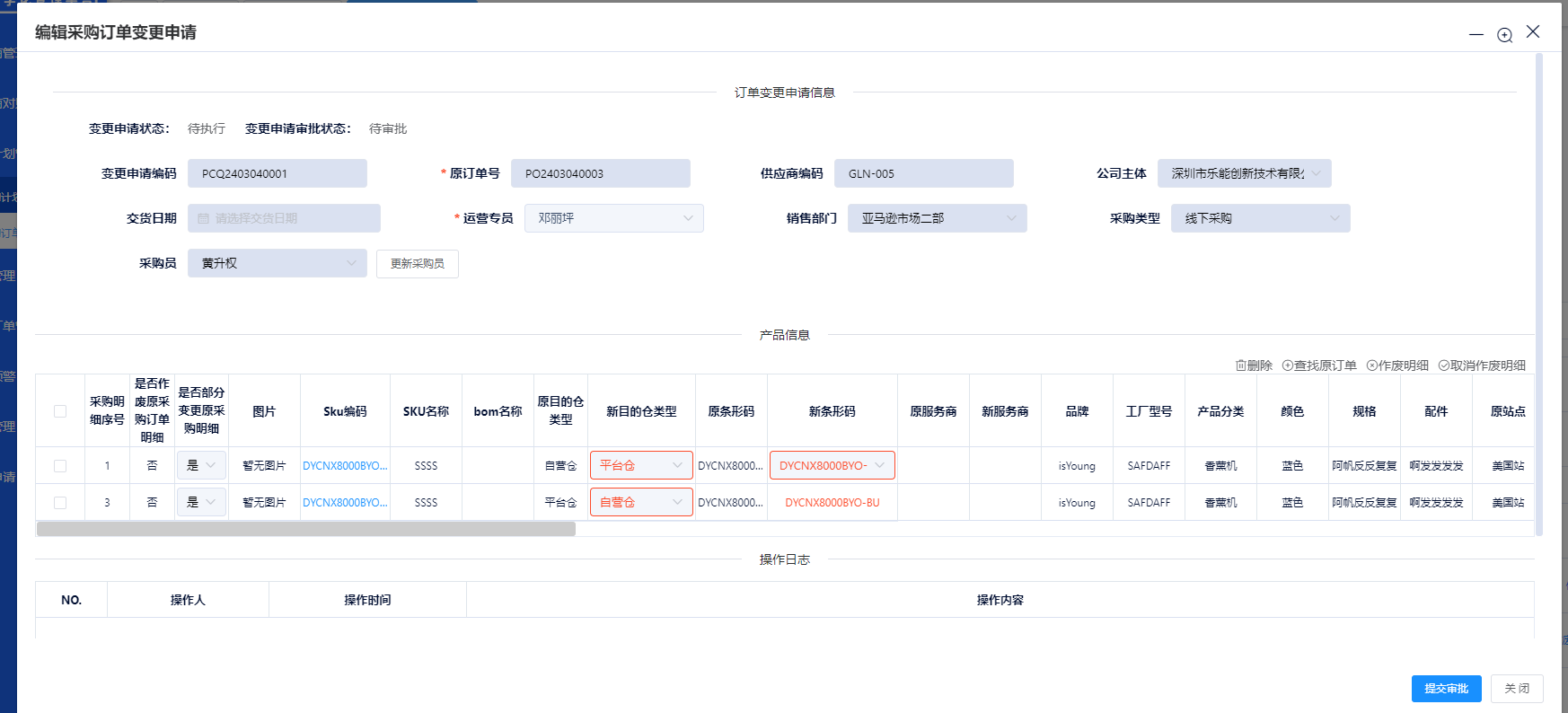
Task: Click the 供应商编码 field GLN-005
Action: pyautogui.click(x=923, y=173)
